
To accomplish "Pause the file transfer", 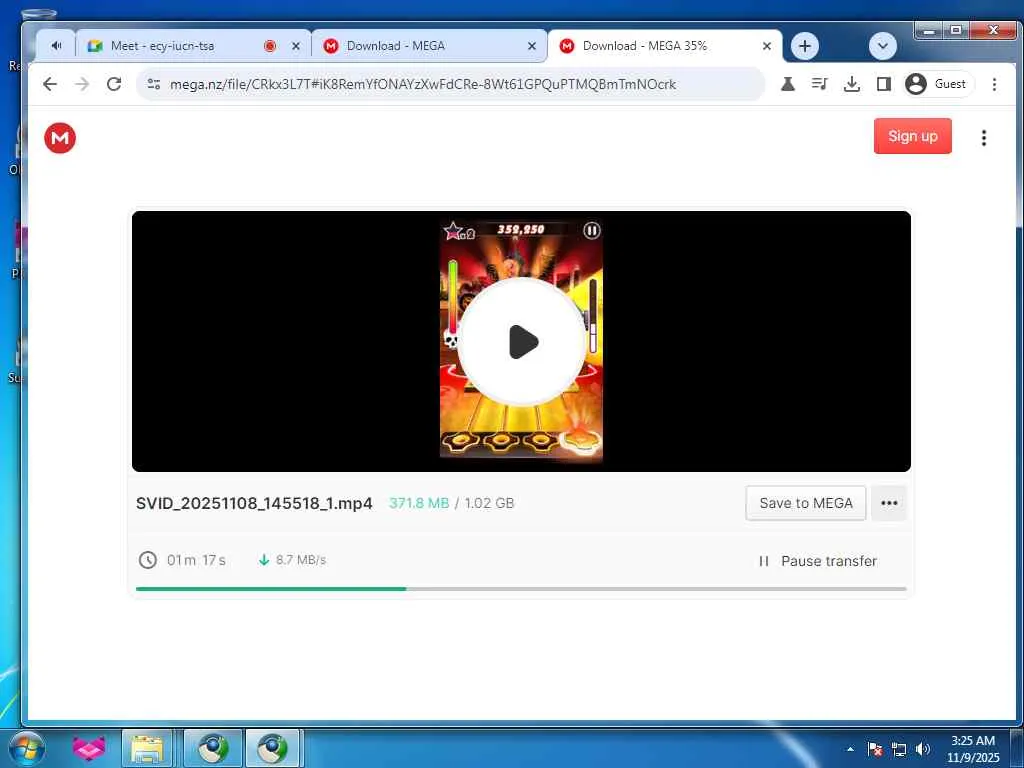I will 818,561.
